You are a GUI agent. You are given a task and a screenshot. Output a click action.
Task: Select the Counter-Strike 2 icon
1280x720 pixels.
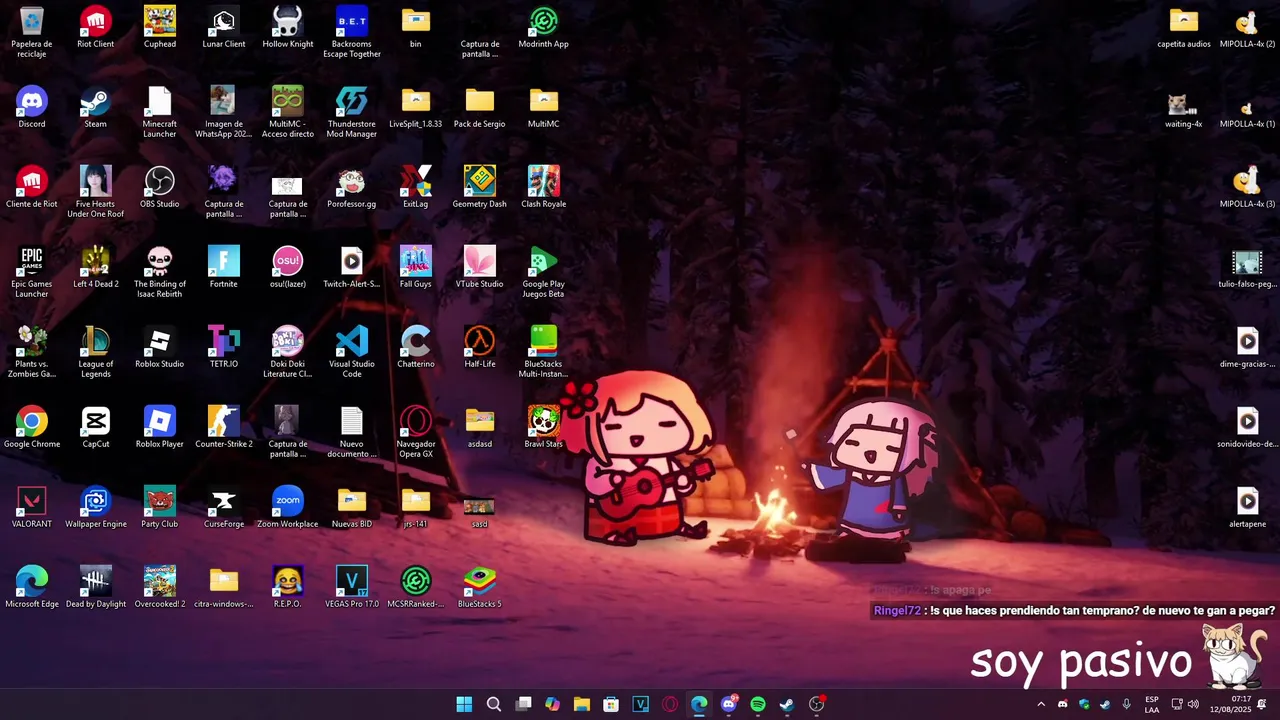pos(224,427)
